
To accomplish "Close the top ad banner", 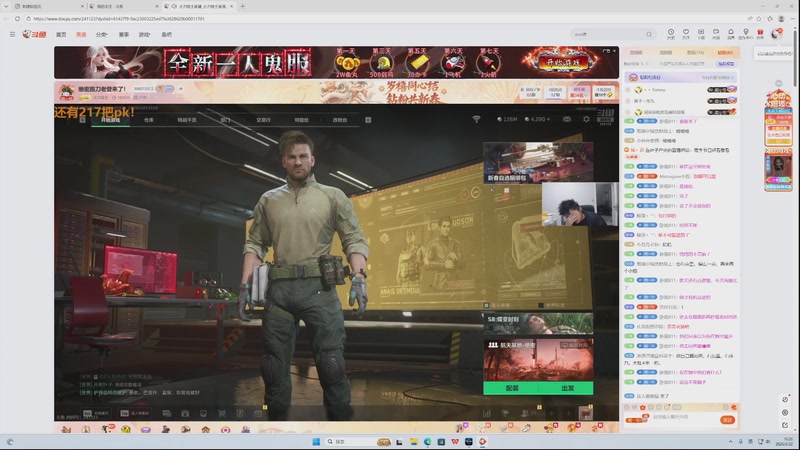I will pyautogui.click(x=614, y=51).
